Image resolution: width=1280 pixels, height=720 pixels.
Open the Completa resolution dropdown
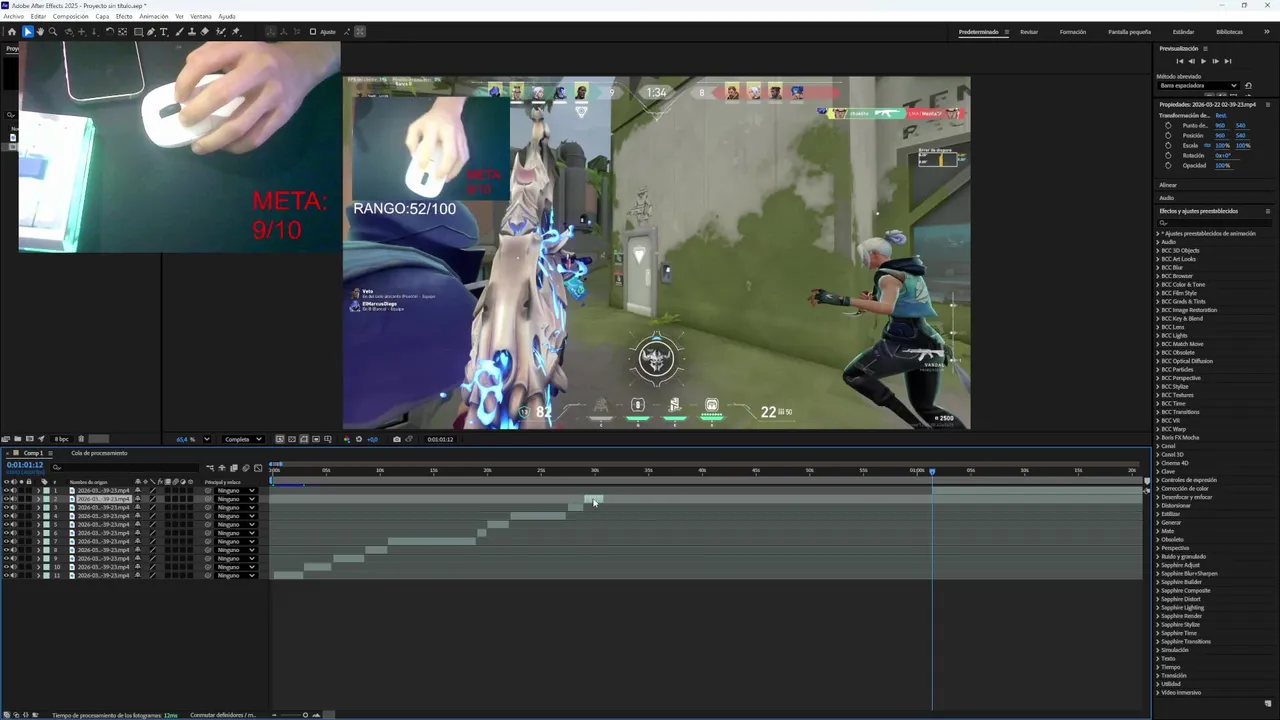point(243,439)
